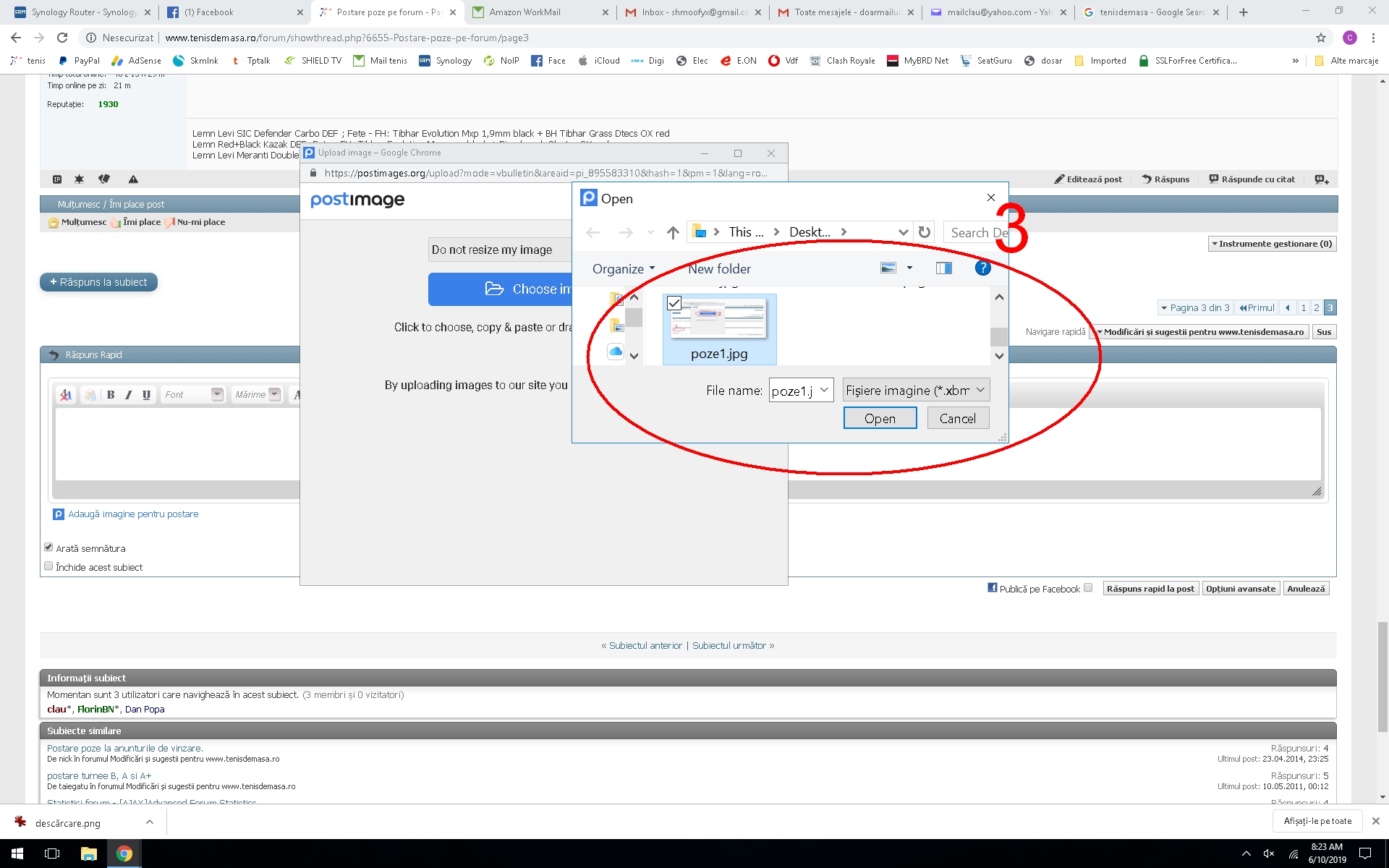Reload the page in Chrome
This screenshot has width=1389, height=868.
click(x=62, y=38)
